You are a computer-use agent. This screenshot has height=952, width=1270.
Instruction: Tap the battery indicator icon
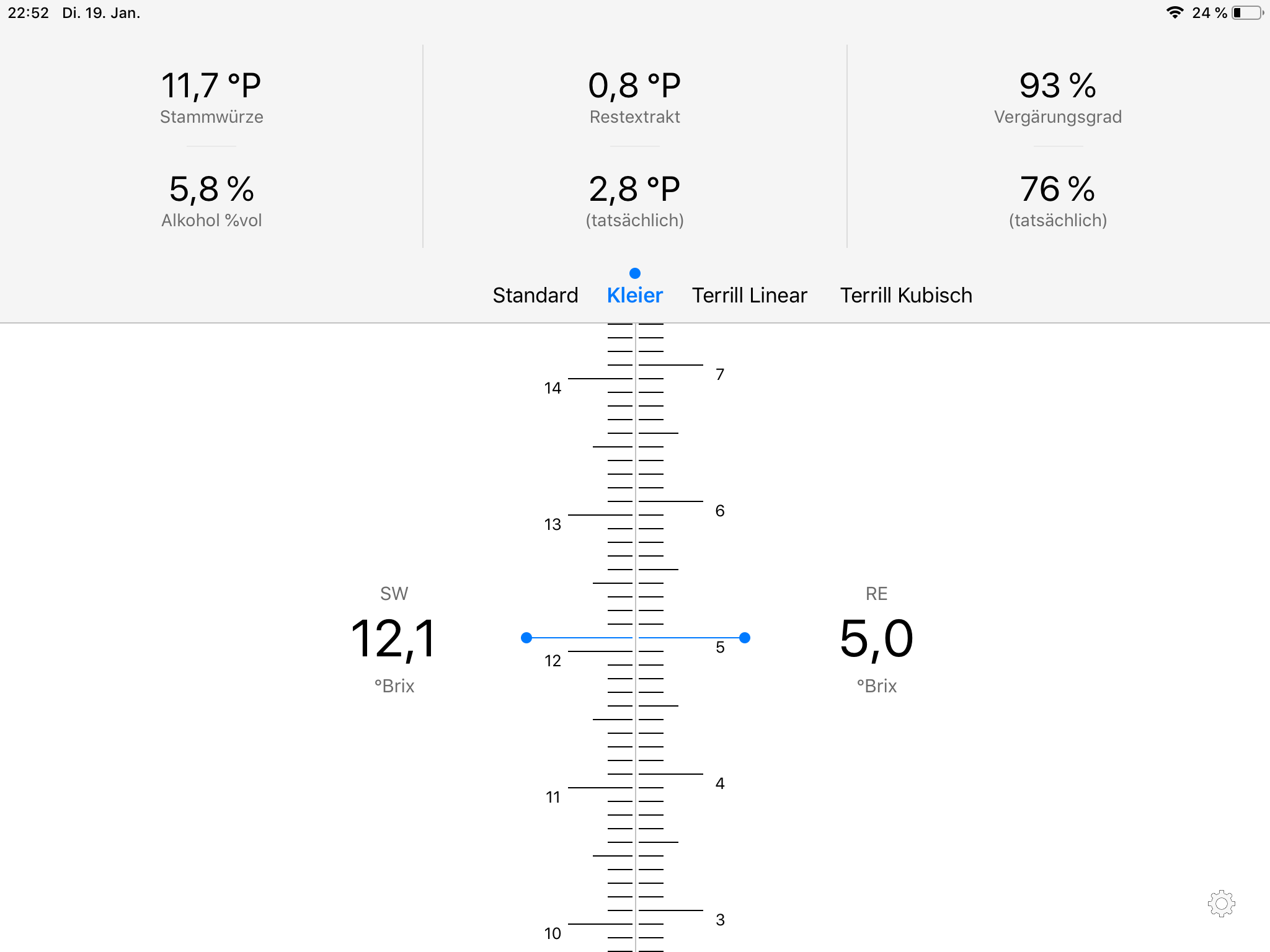click(1246, 13)
